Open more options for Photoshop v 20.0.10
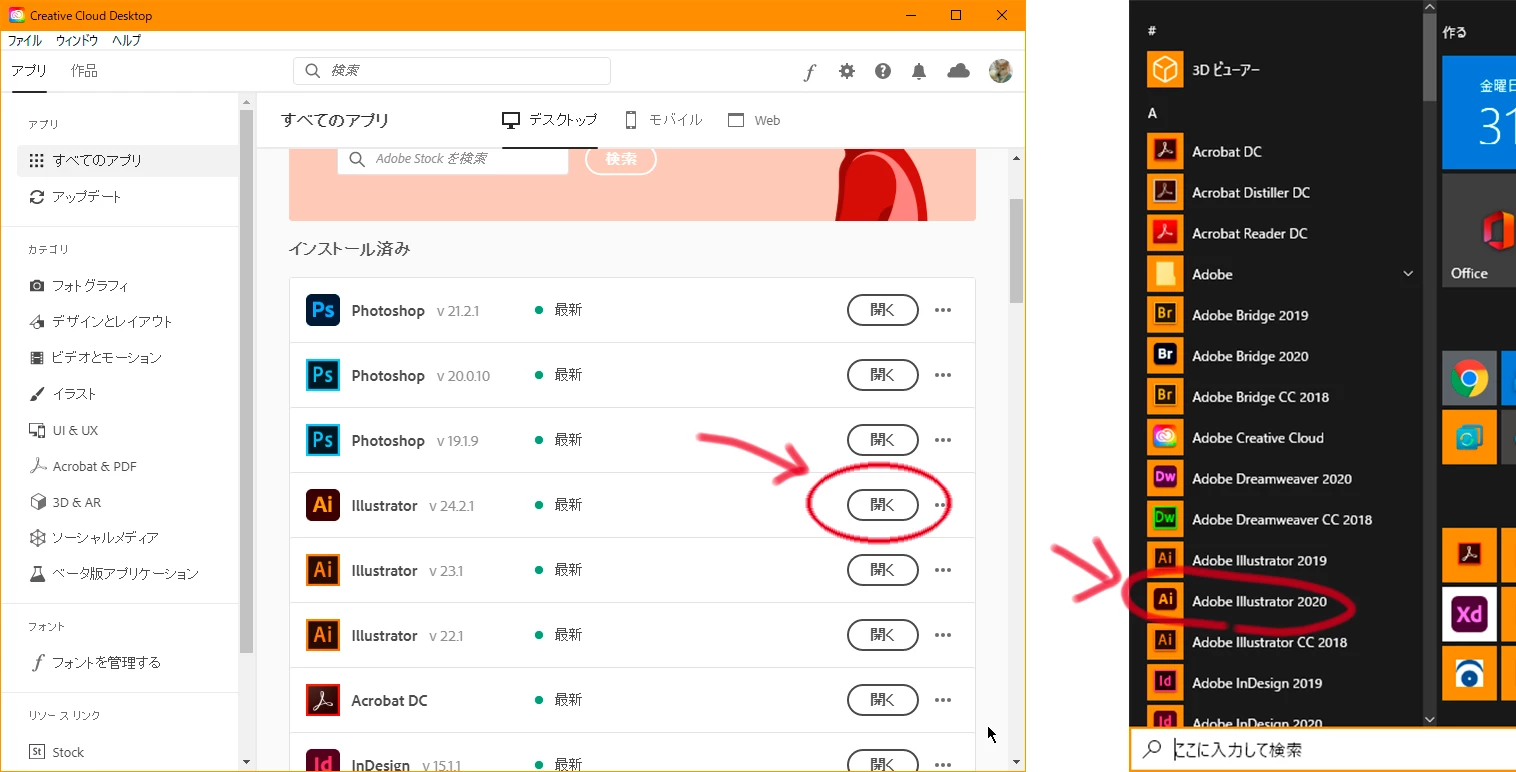This screenshot has width=1516, height=772. (942, 375)
